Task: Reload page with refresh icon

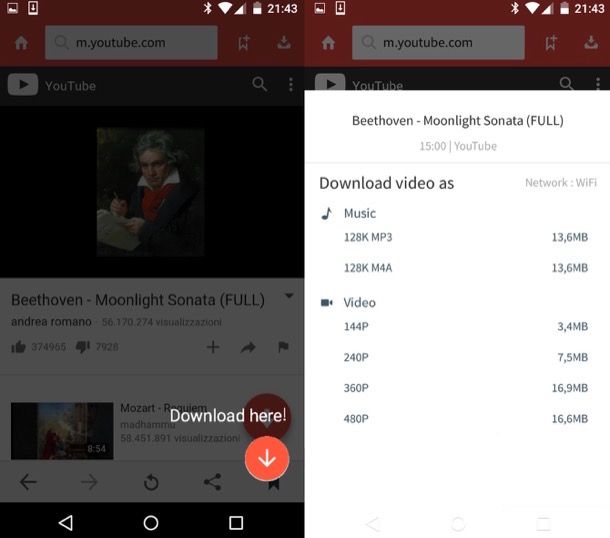Action: [151, 483]
